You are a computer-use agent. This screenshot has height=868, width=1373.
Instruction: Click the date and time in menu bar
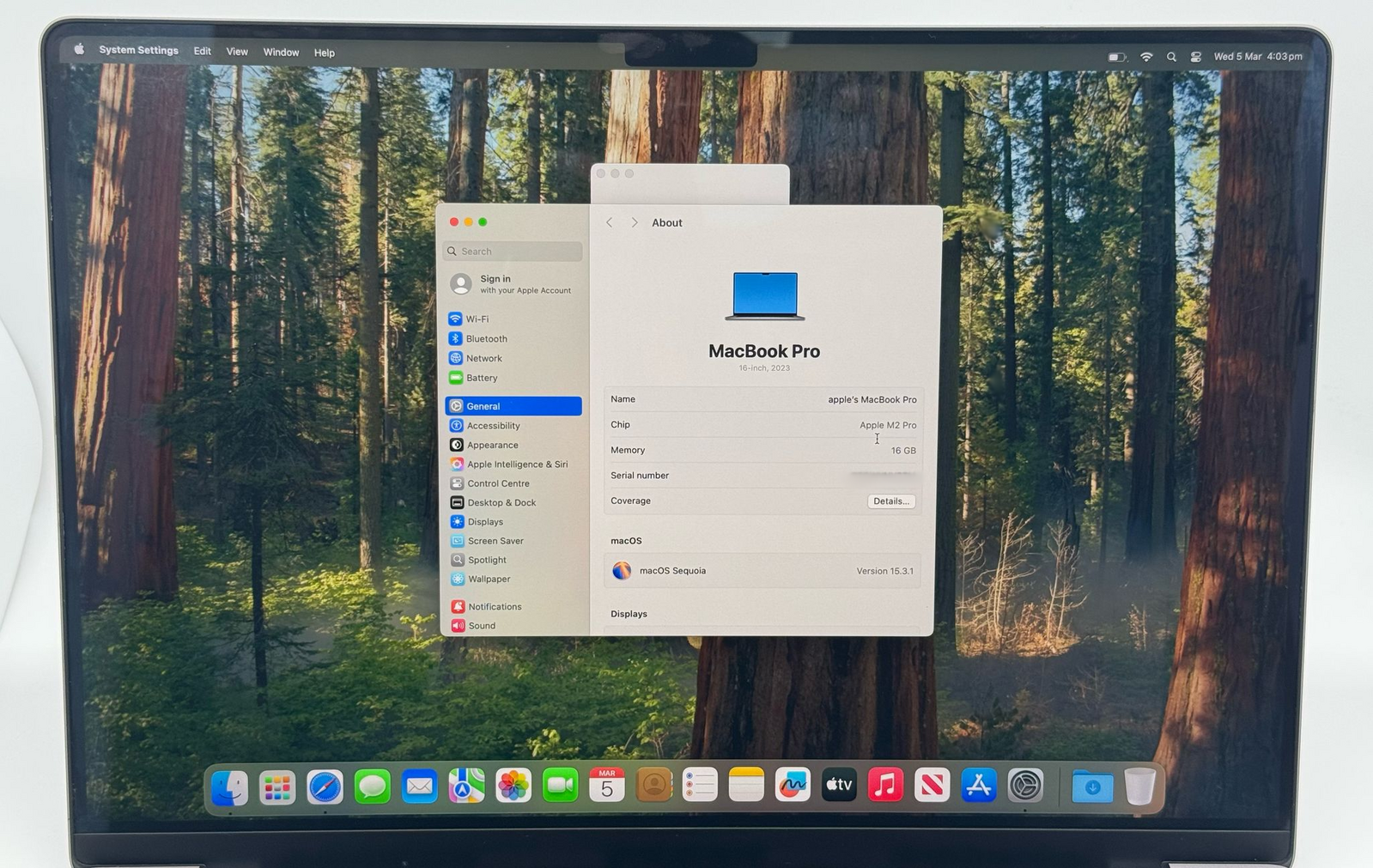coord(1258,57)
